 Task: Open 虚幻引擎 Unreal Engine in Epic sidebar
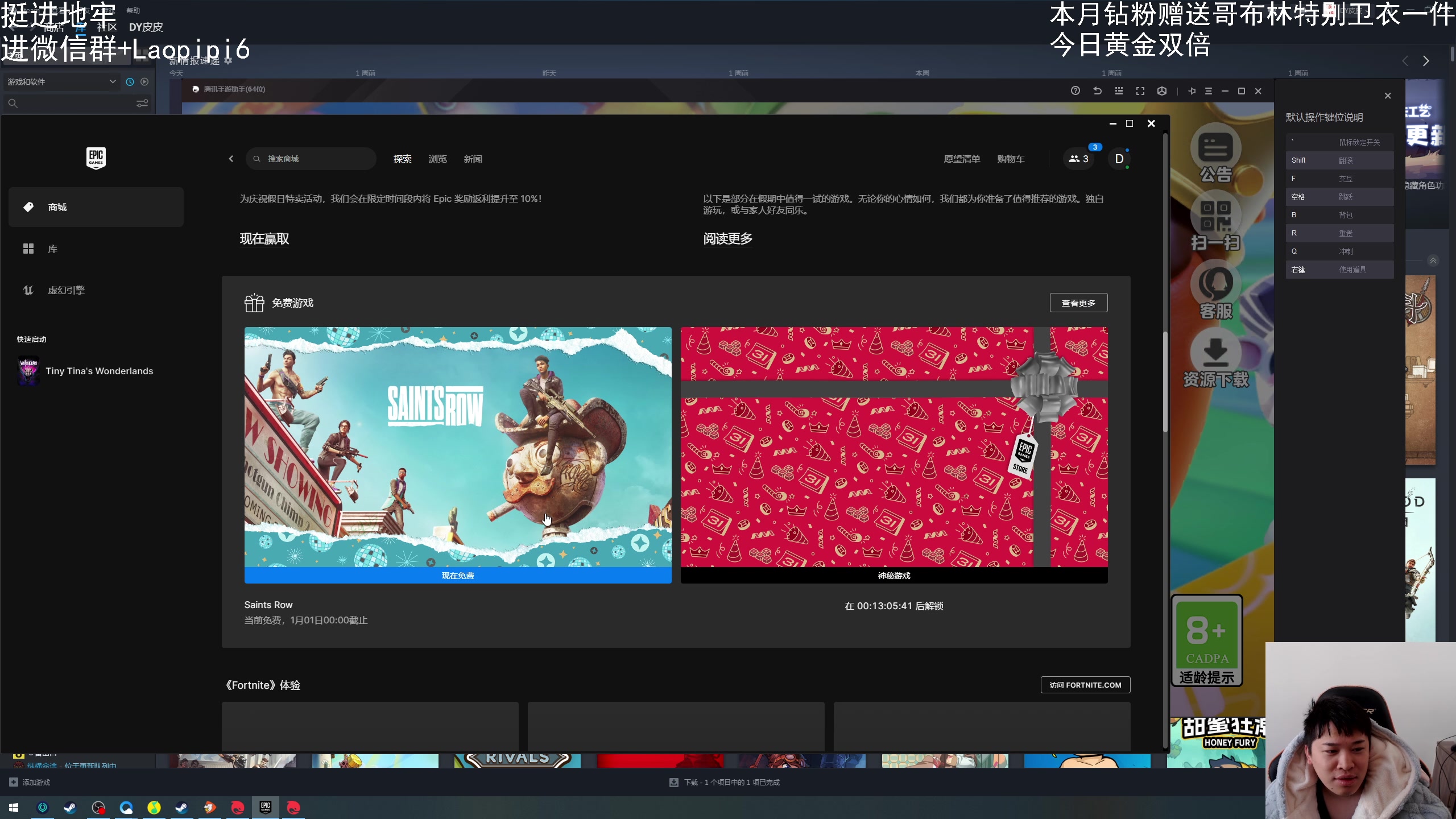point(96,290)
